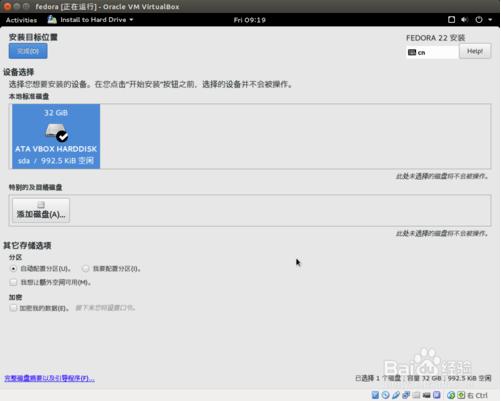The image size is (501, 401).
Task: Click the VirtualBox optical disk status icon
Action: 386,395
